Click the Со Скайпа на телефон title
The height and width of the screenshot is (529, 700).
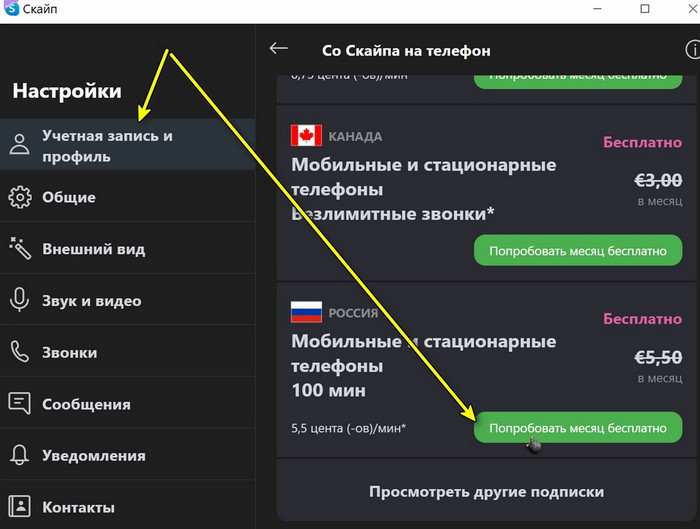coord(406,50)
